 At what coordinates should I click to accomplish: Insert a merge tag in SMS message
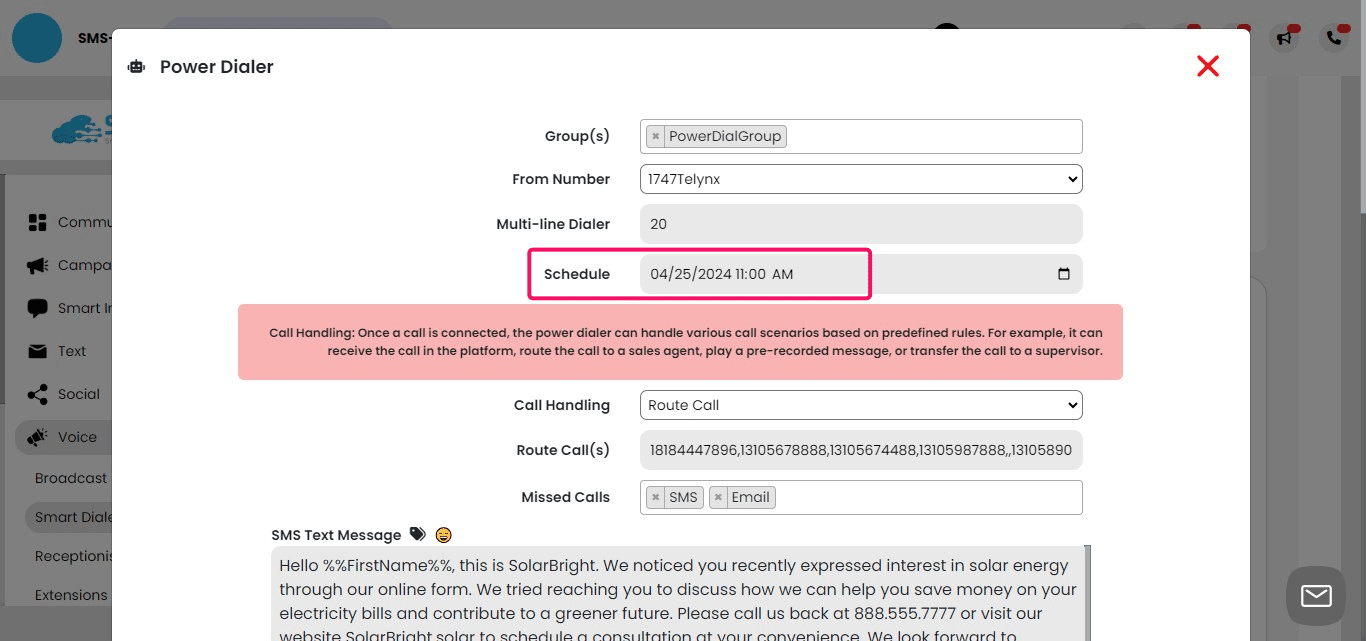[x=417, y=535]
